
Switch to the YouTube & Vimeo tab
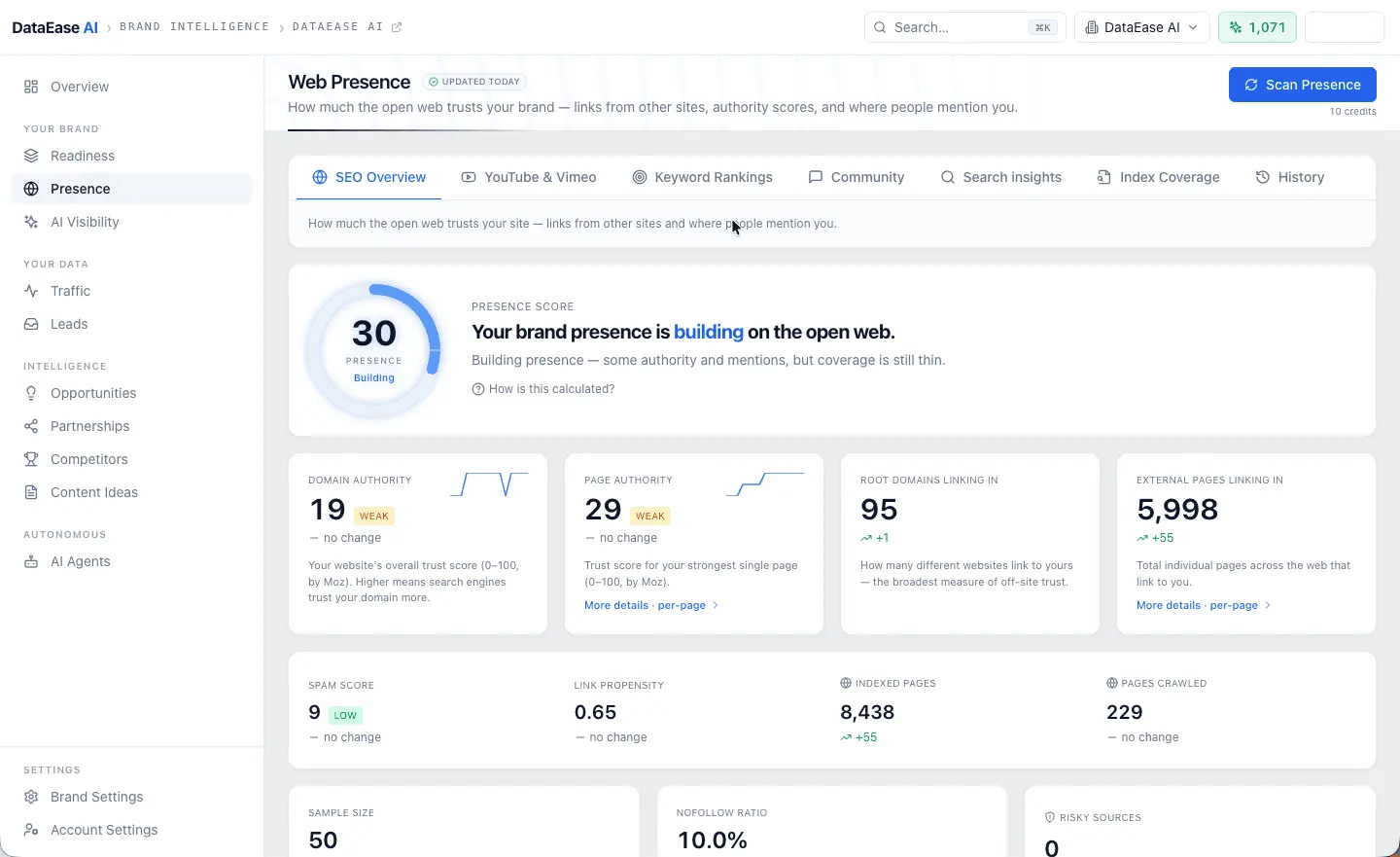pos(529,177)
